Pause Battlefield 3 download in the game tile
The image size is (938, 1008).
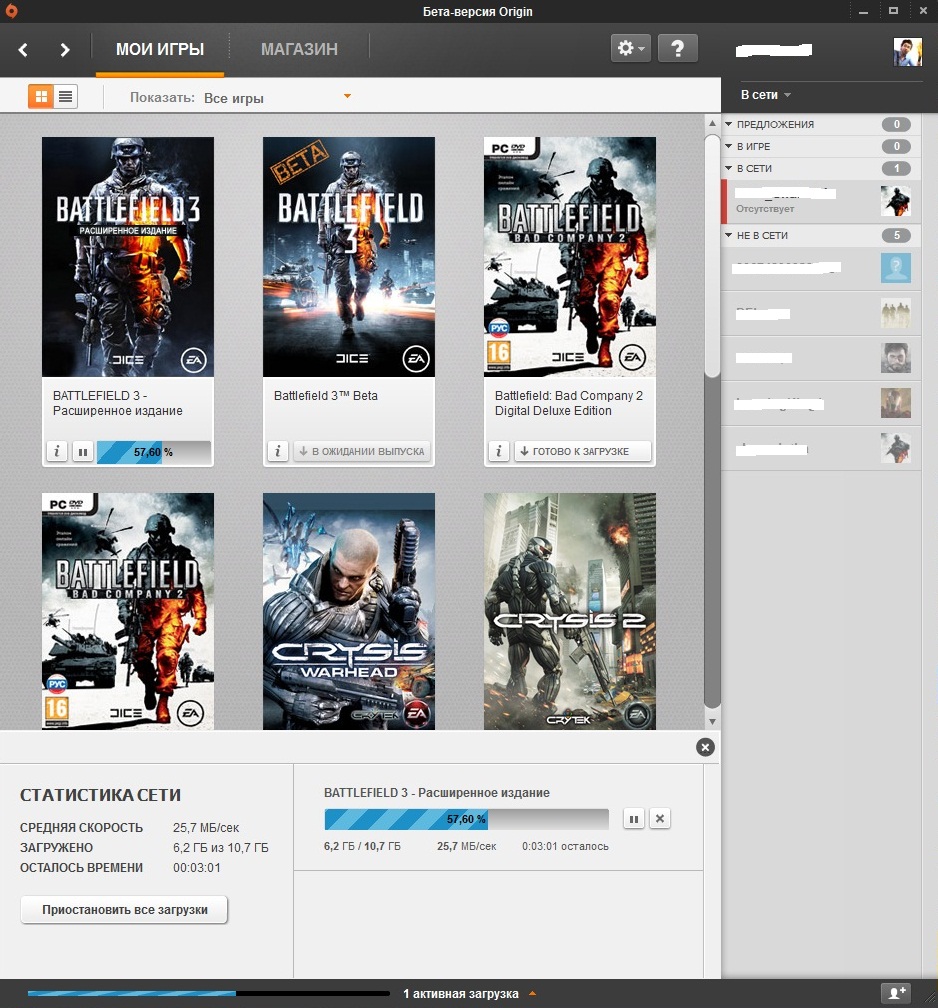82,452
